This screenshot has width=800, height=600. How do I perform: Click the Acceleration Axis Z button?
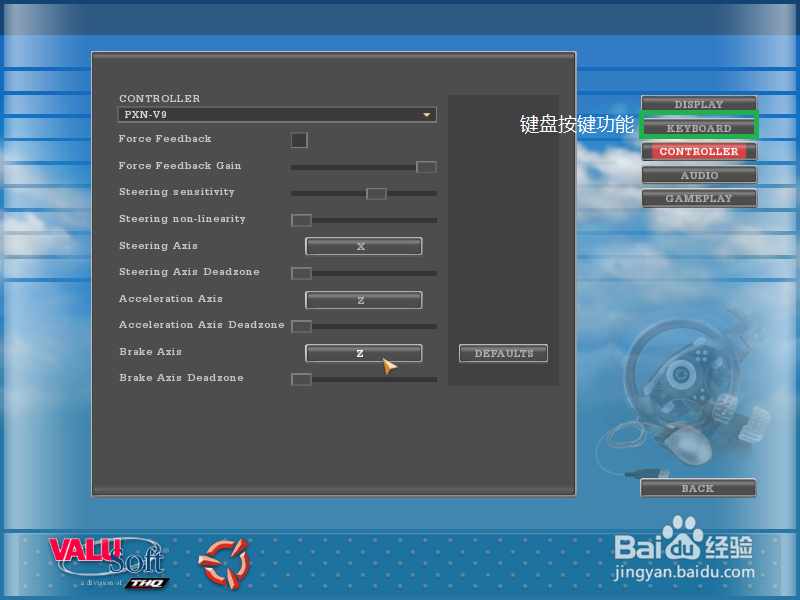click(x=363, y=300)
